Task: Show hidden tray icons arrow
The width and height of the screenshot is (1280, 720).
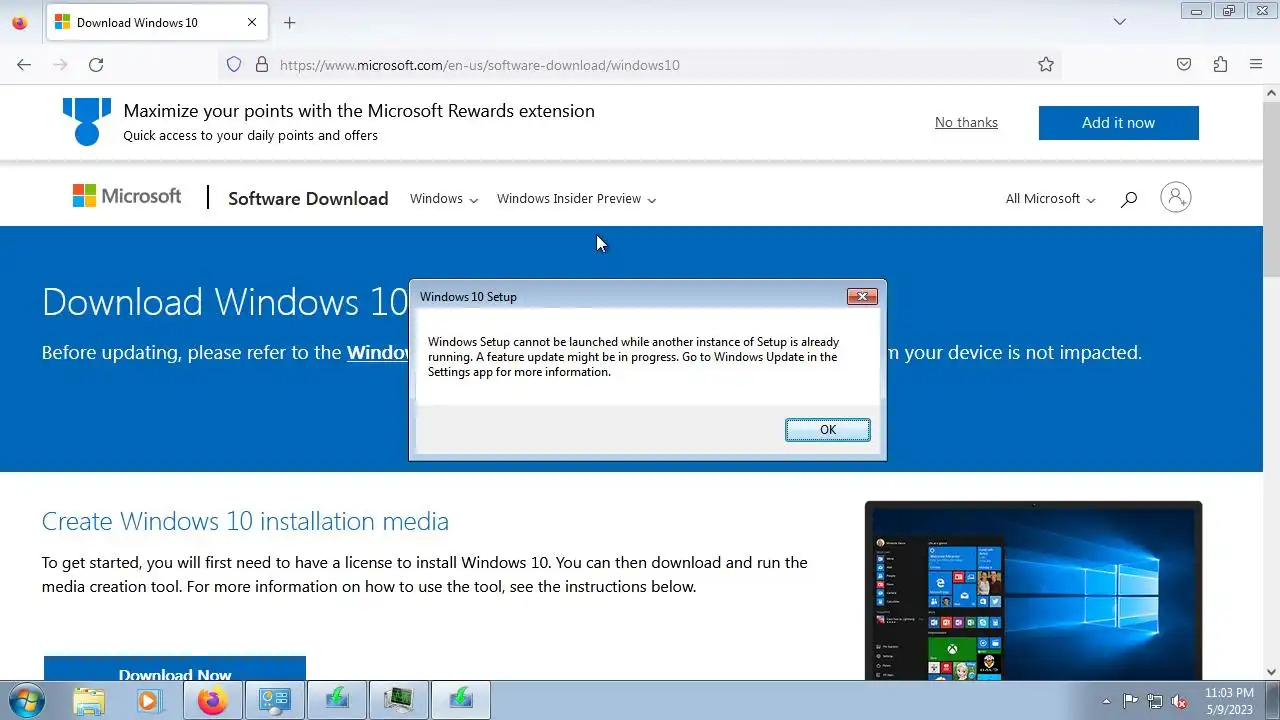Action: 1106,701
